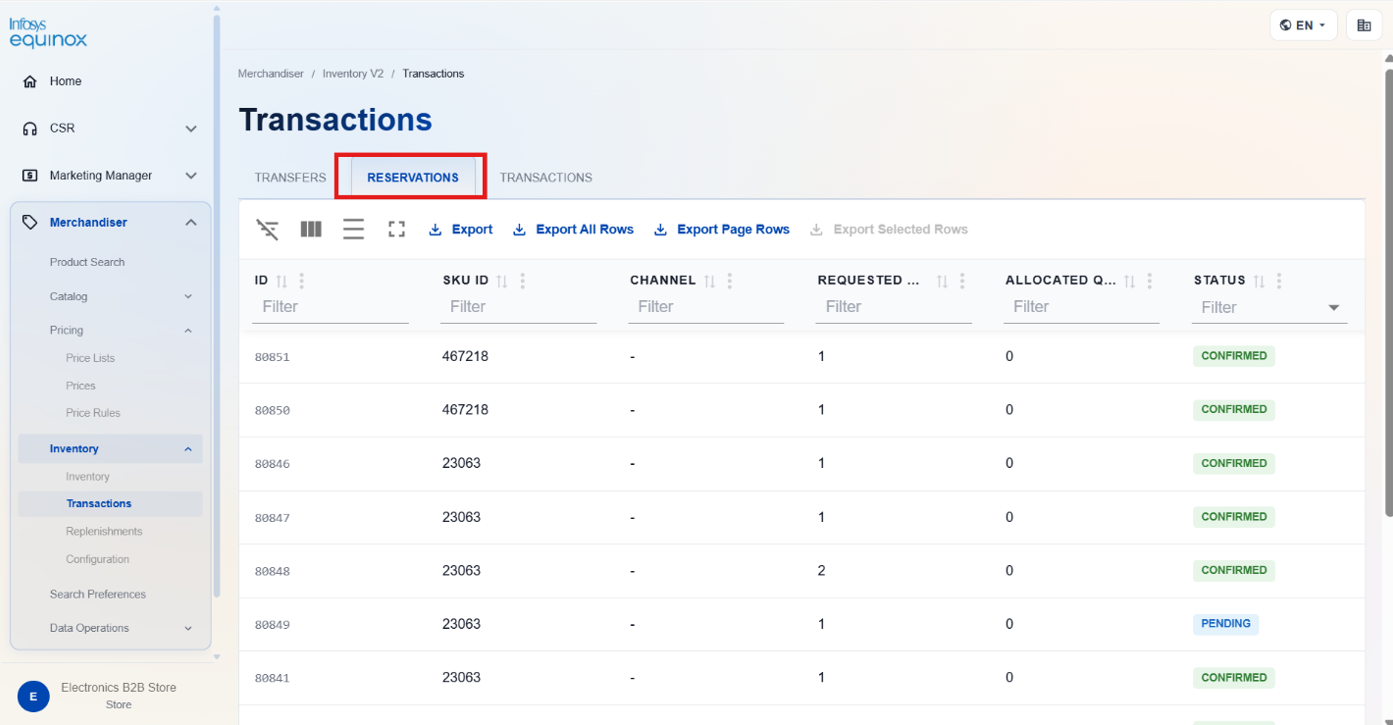Click the Requested quantity filter input

(894, 308)
